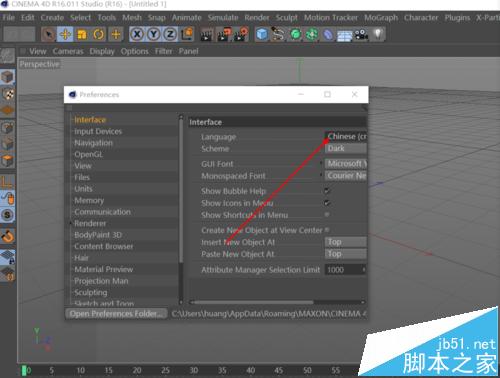The width and height of the screenshot is (500, 378).
Task: Add a Light object
Action: click(x=378, y=34)
